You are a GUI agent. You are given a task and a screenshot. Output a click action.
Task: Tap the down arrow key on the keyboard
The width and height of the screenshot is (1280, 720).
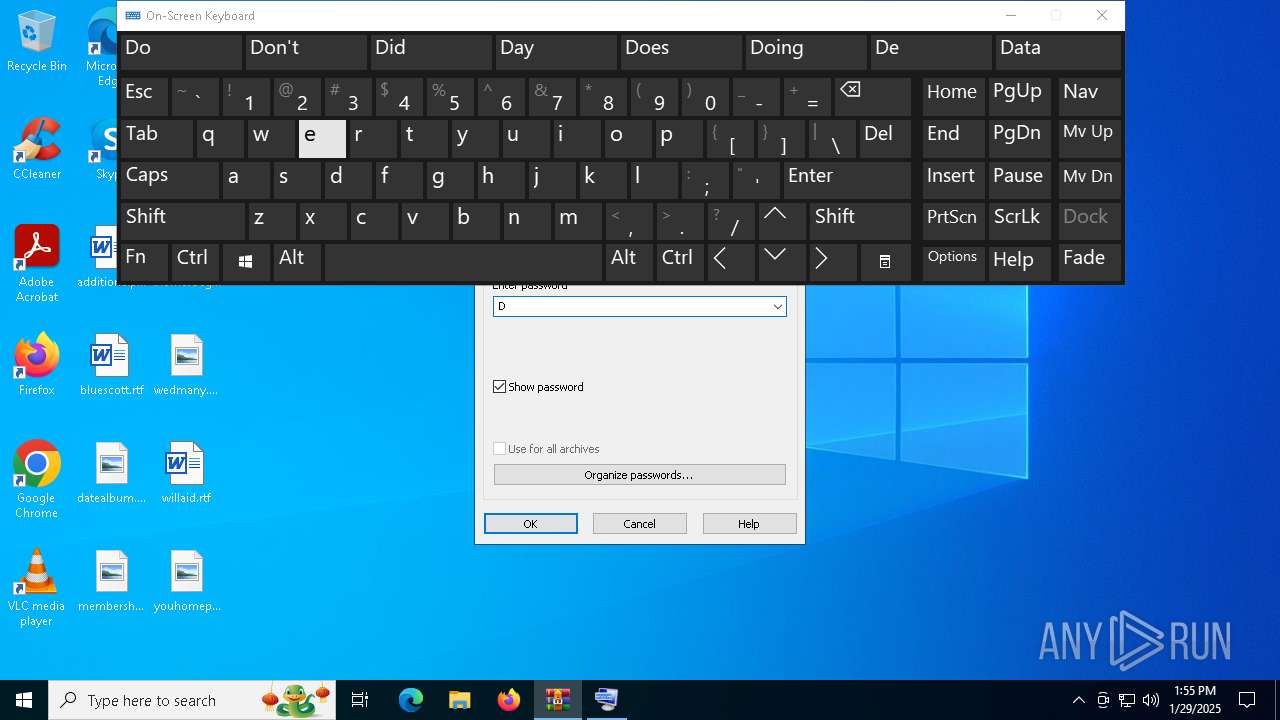783,262
